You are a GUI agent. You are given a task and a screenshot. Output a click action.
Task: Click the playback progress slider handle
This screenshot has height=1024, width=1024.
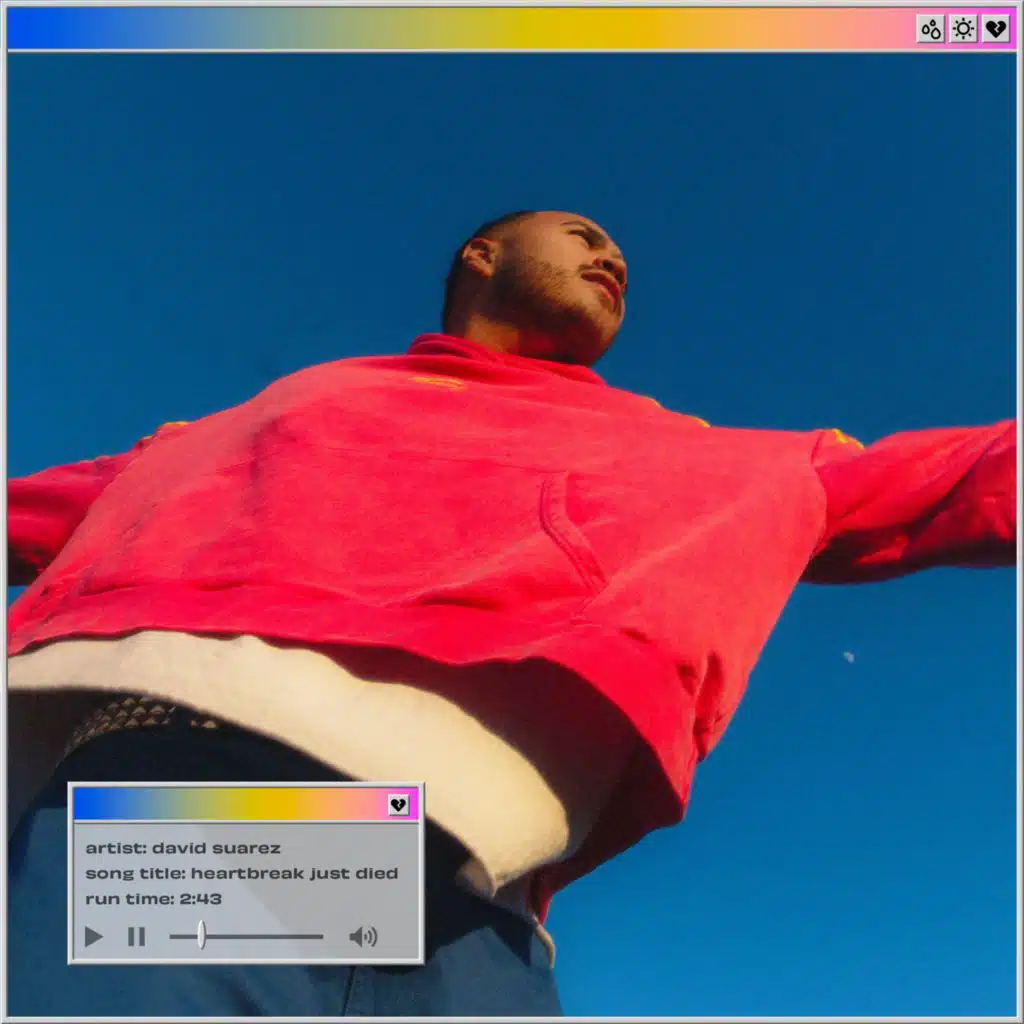[202, 935]
